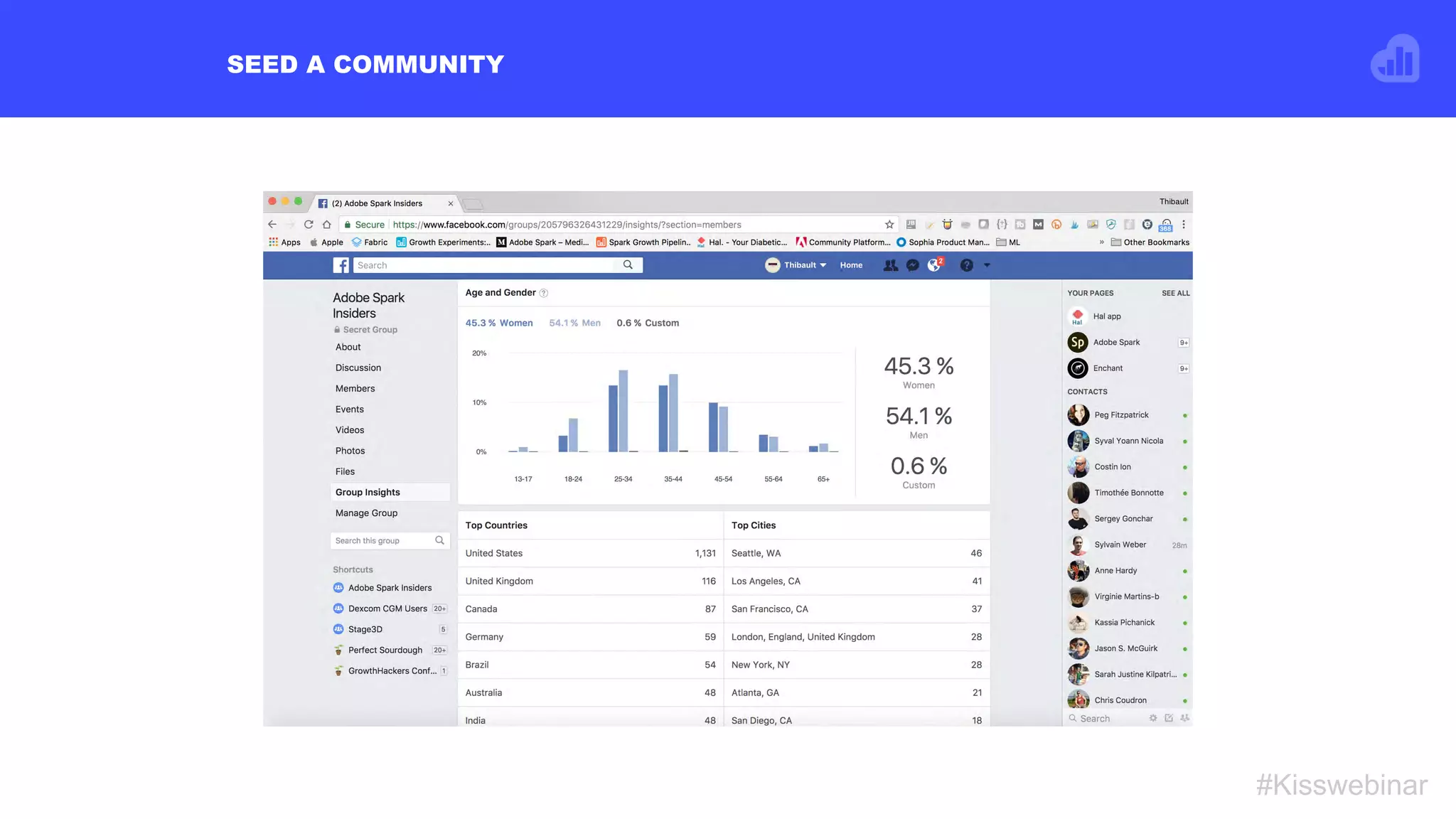Open chat with Peg Fitzpatrick
This screenshot has width=1456, height=819.
pyautogui.click(x=1128, y=415)
